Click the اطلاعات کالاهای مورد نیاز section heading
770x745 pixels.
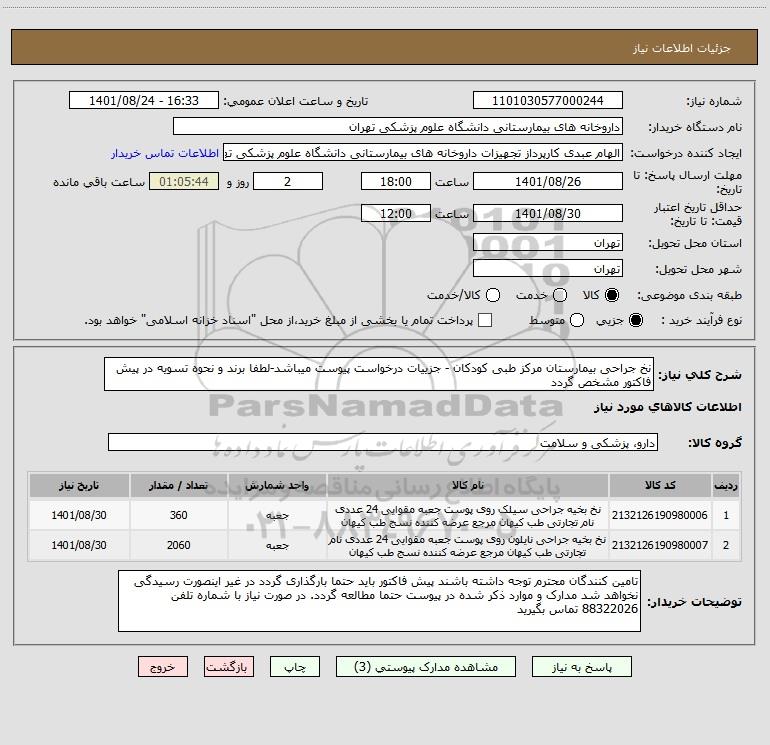[x=668, y=407]
